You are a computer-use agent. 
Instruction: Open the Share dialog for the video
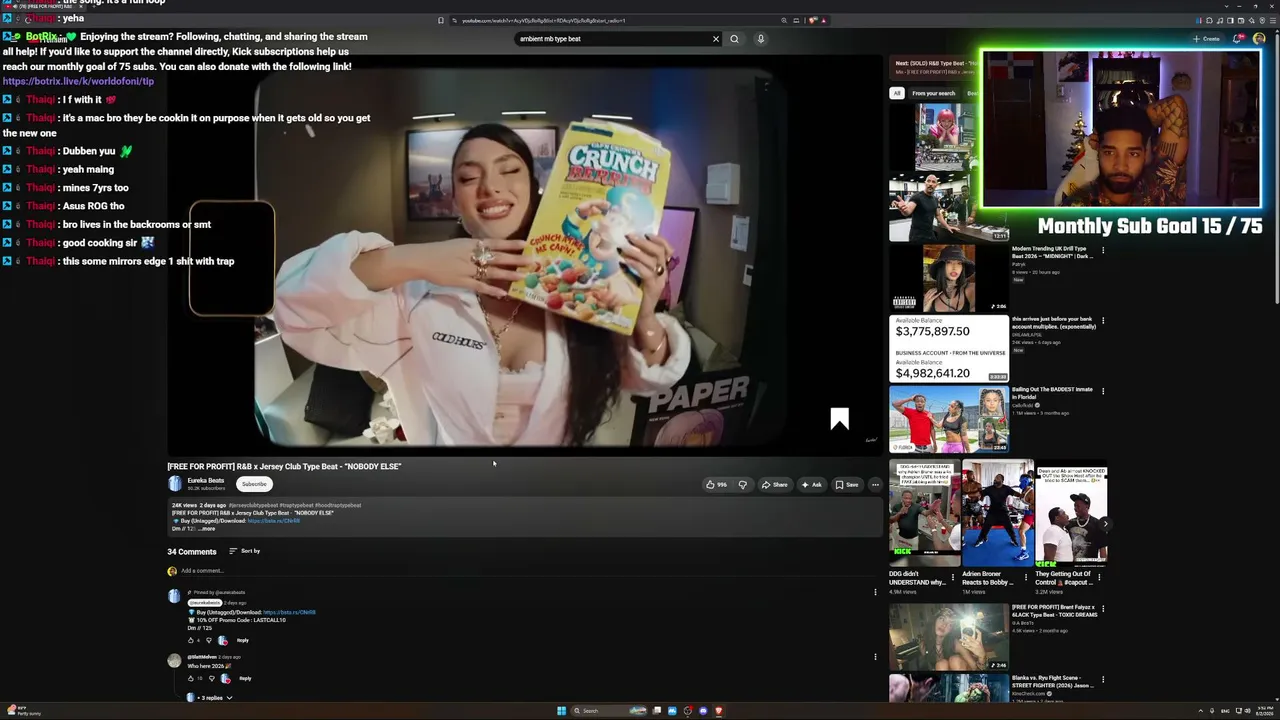click(775, 485)
